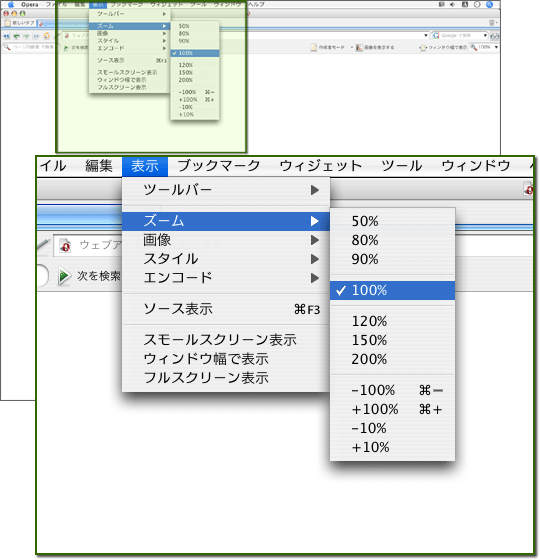Open the Google search engine dropdown arrow
540x560 pixels.
[485, 35]
